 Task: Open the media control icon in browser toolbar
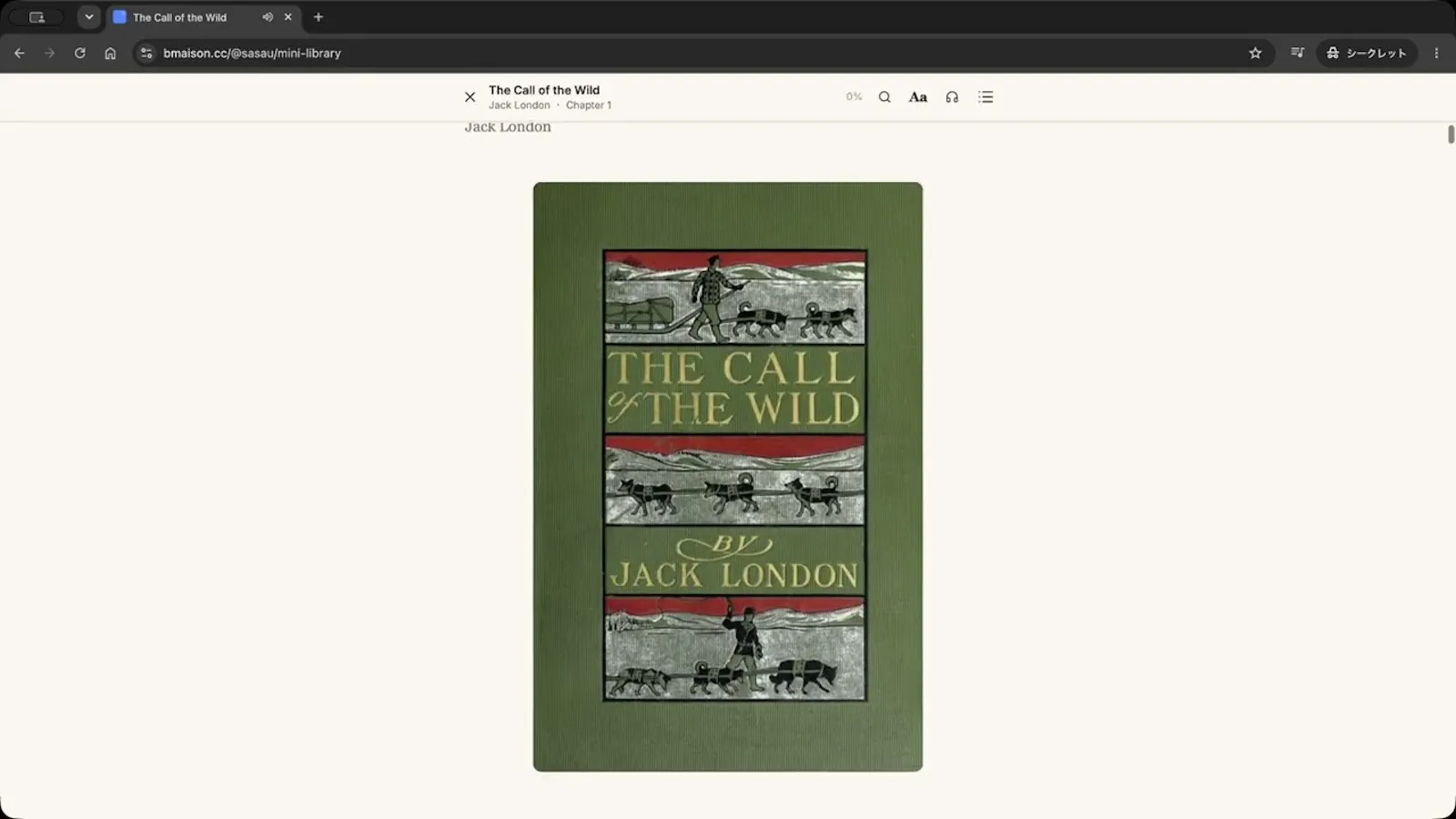[1298, 53]
